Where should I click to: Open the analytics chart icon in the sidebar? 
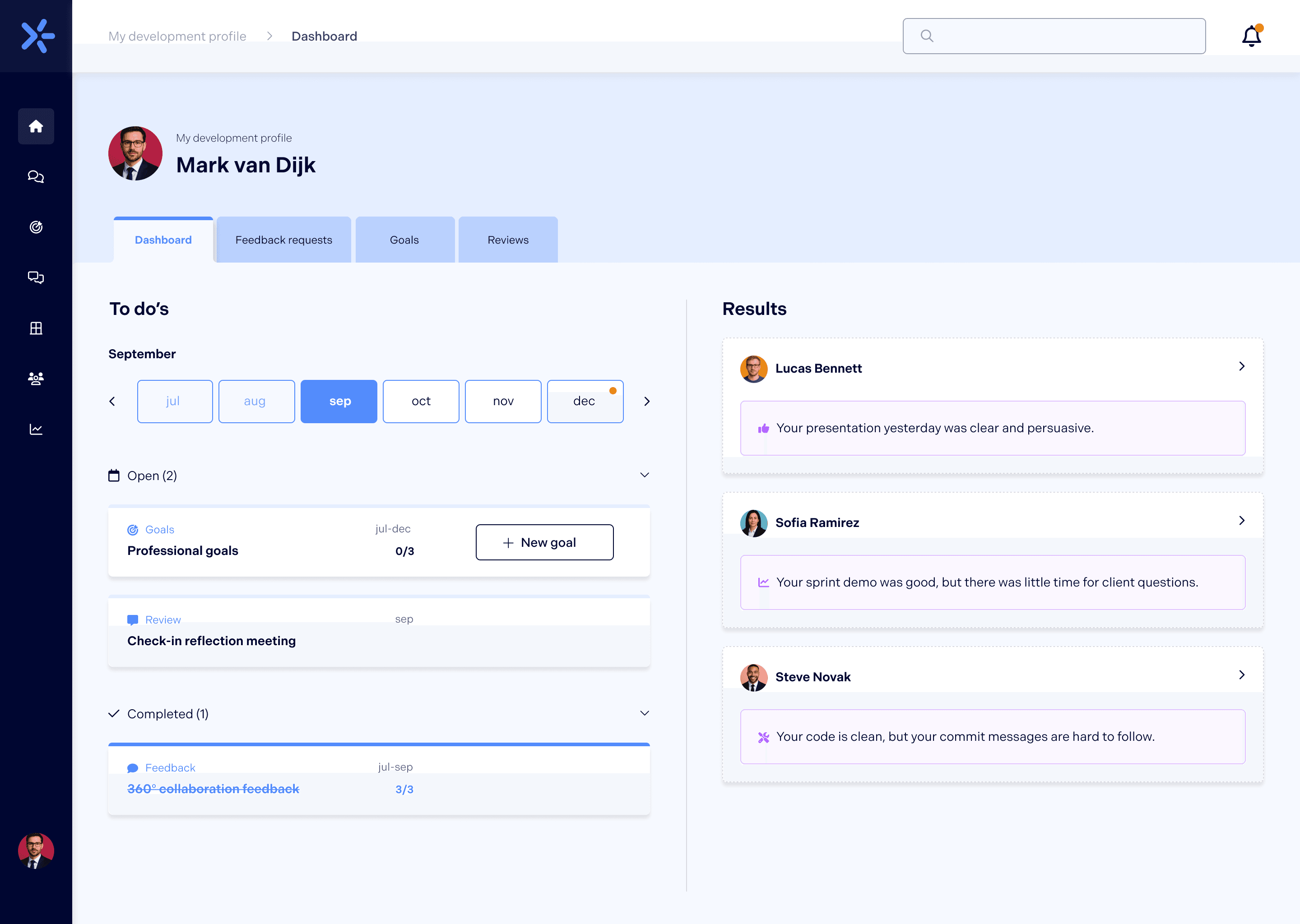[36, 429]
